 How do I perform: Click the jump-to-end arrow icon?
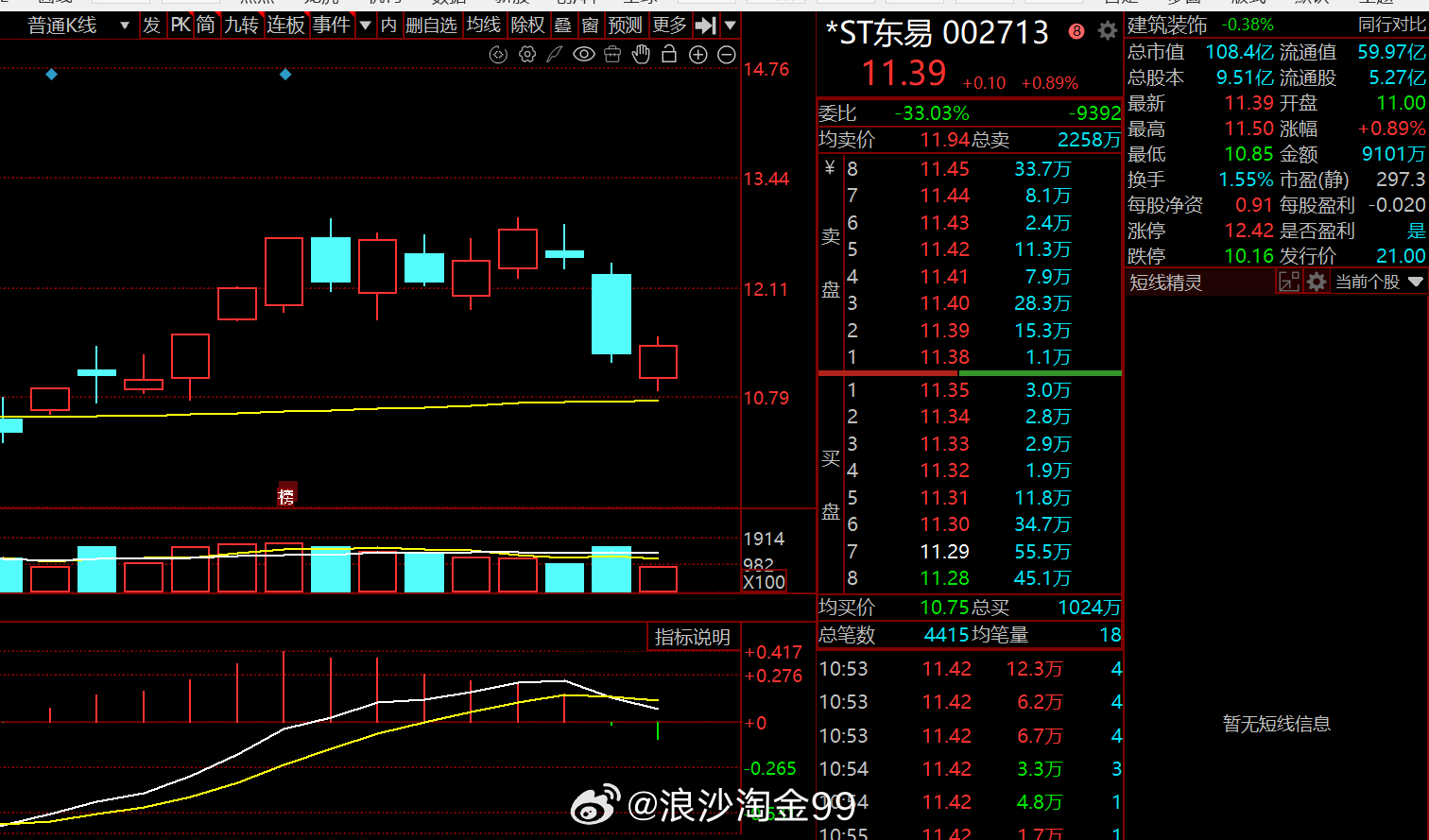click(705, 26)
